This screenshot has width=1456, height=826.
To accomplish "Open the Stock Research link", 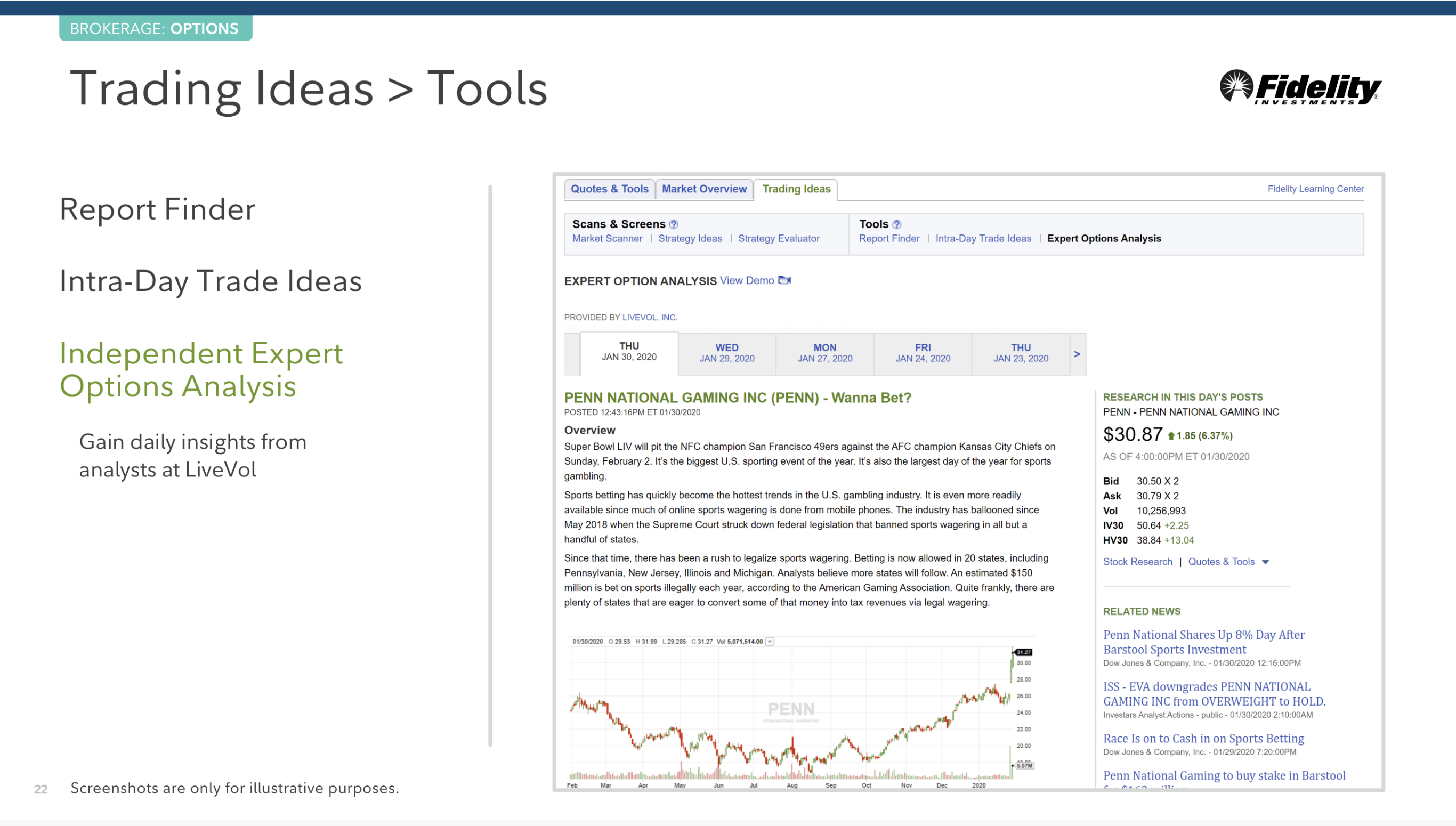I will [1137, 562].
